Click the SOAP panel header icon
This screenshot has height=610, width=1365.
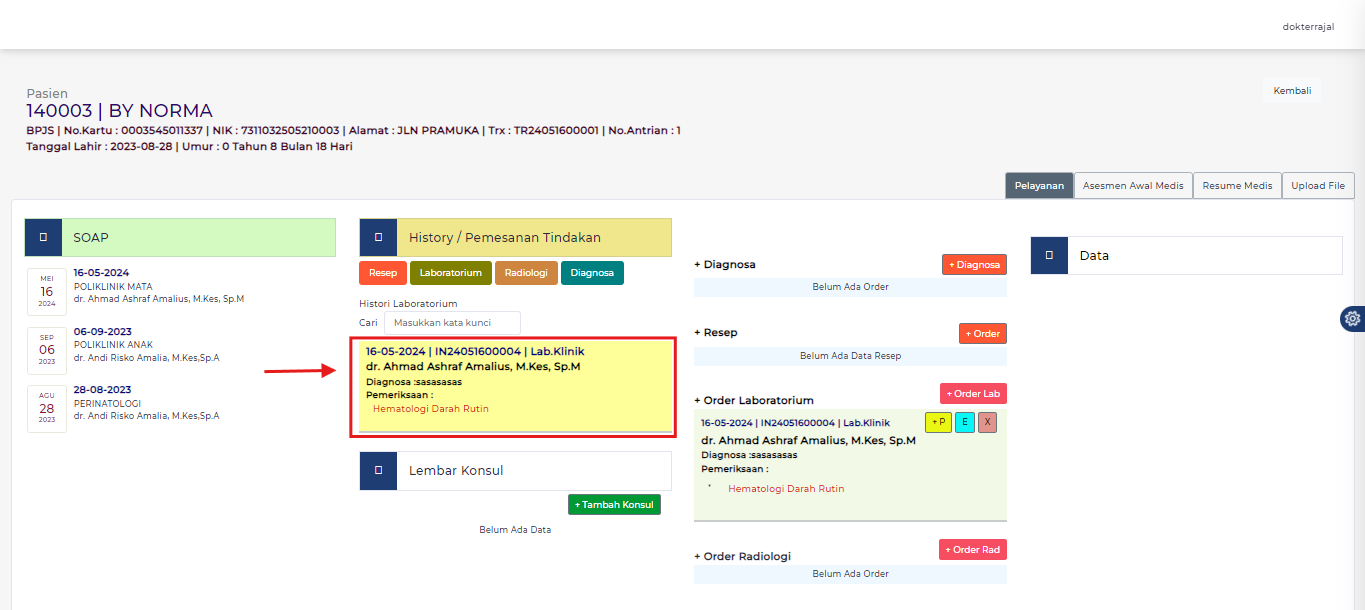[43, 238]
